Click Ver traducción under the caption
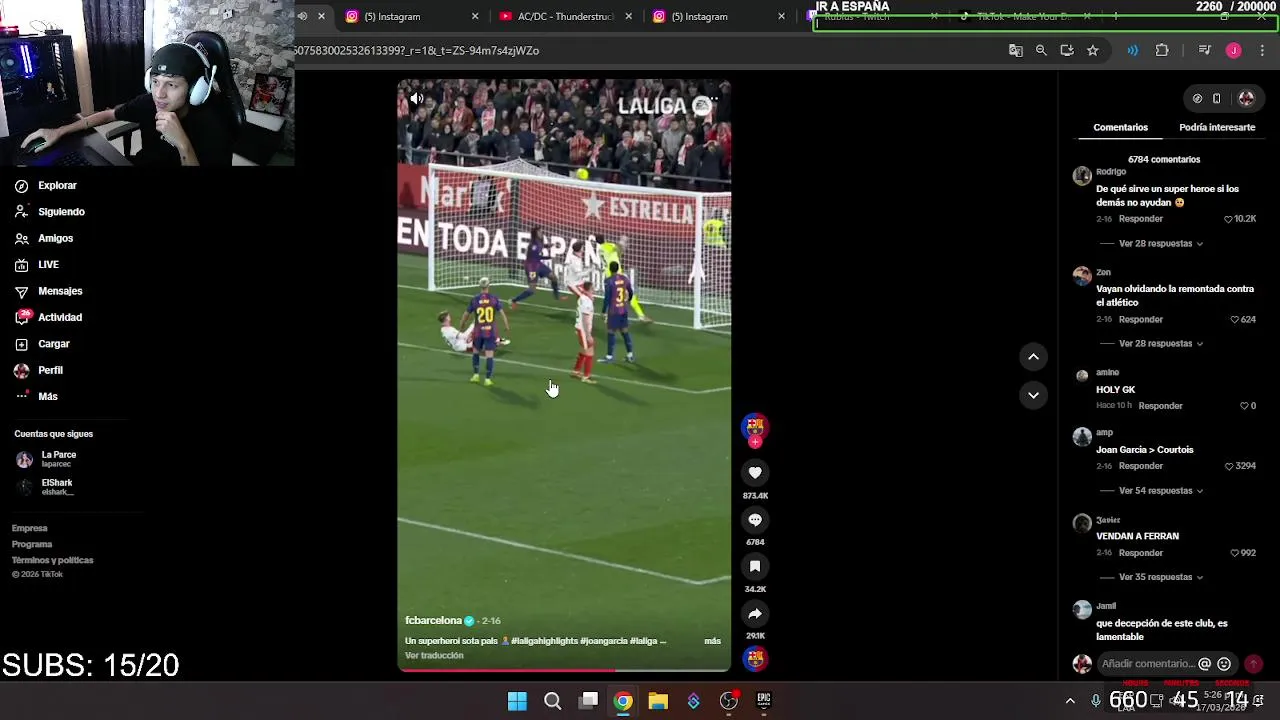The width and height of the screenshot is (1280, 720). pyautogui.click(x=434, y=656)
